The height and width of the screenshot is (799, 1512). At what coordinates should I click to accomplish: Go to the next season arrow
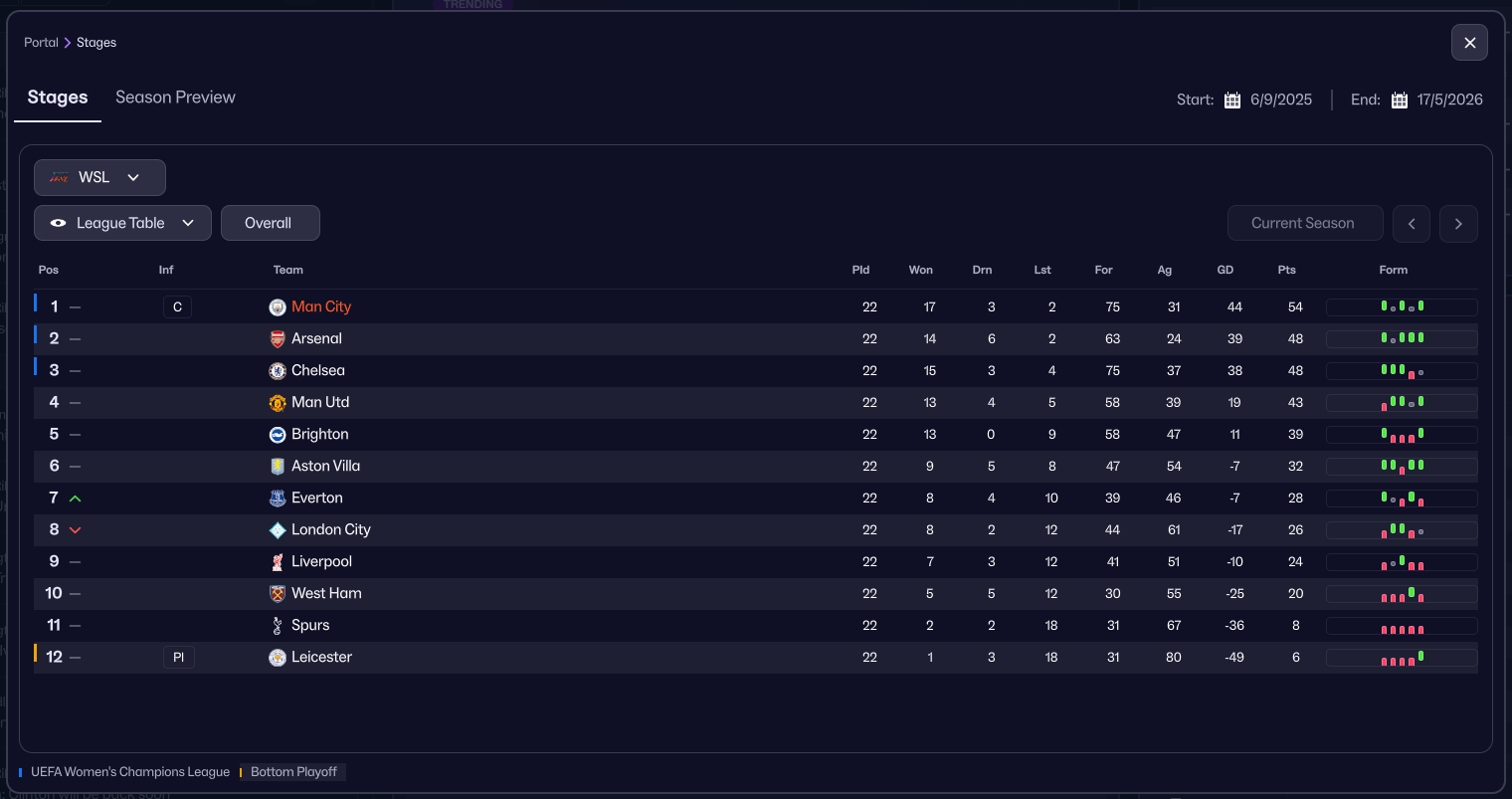1458,224
